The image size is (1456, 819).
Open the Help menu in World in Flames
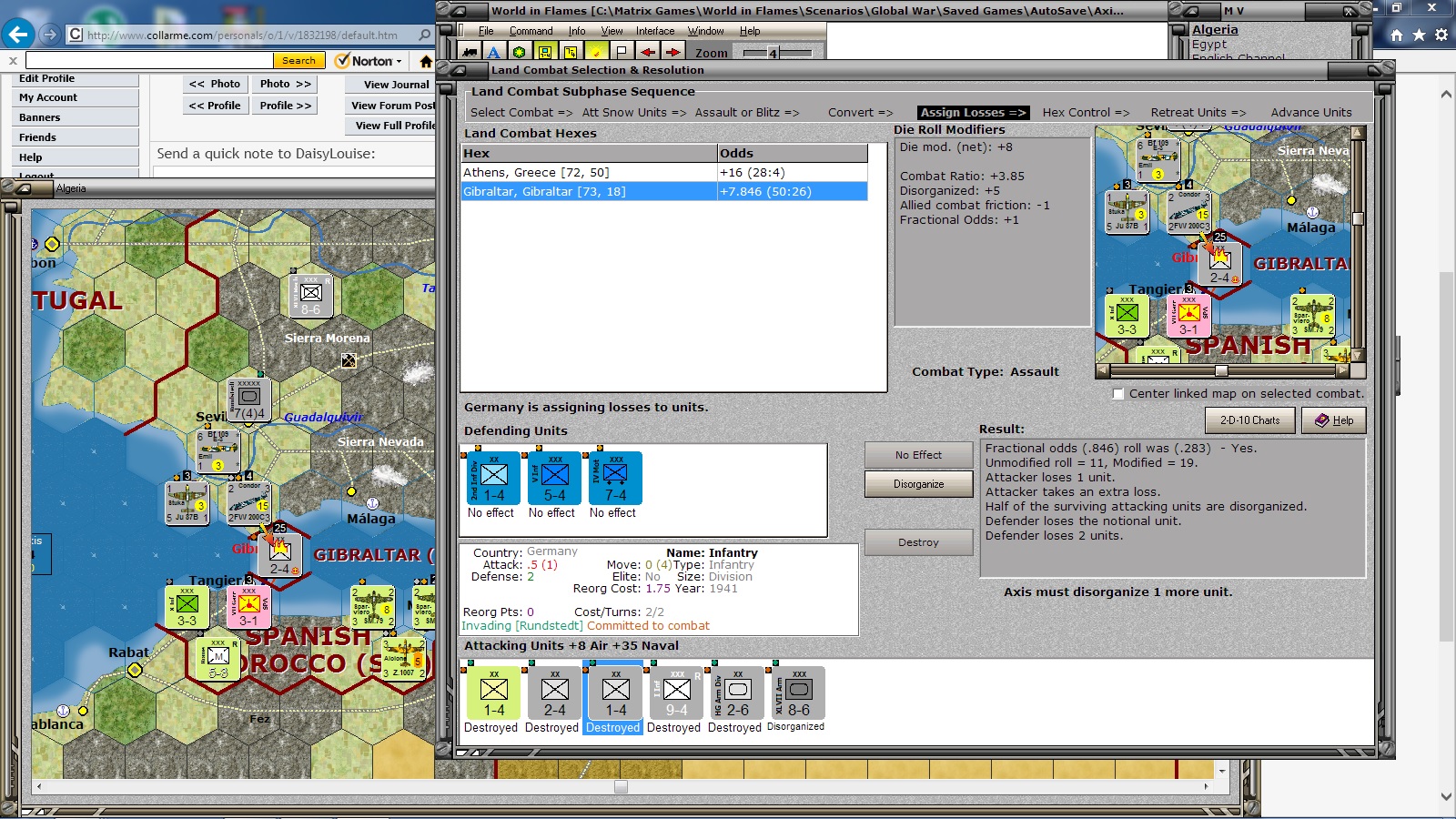[x=750, y=31]
